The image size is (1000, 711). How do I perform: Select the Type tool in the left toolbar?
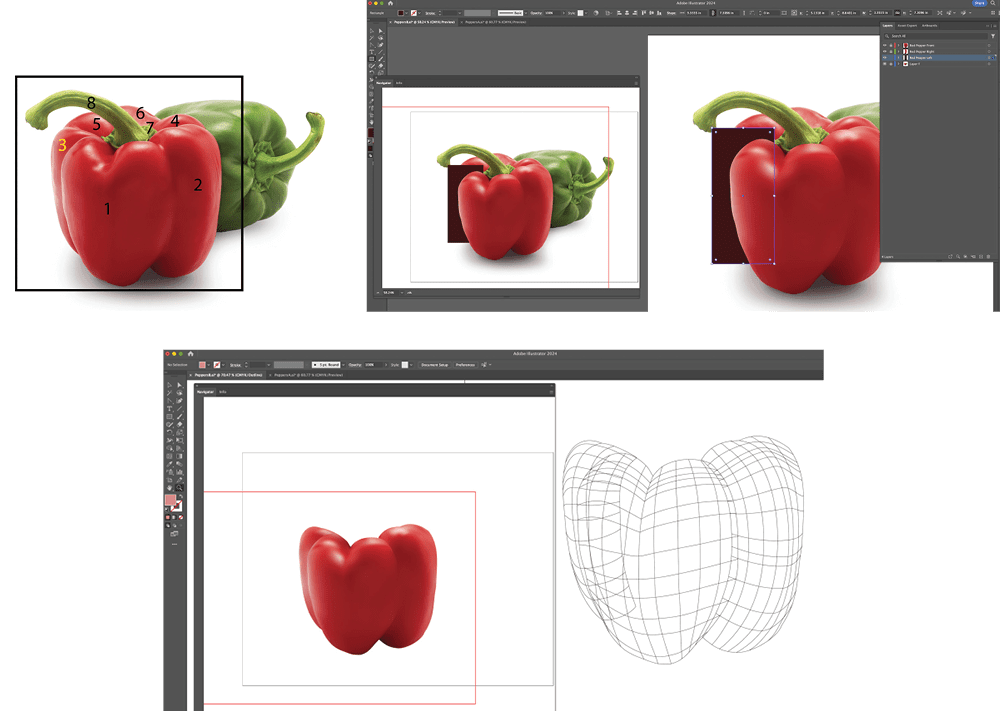pyautogui.click(x=168, y=409)
